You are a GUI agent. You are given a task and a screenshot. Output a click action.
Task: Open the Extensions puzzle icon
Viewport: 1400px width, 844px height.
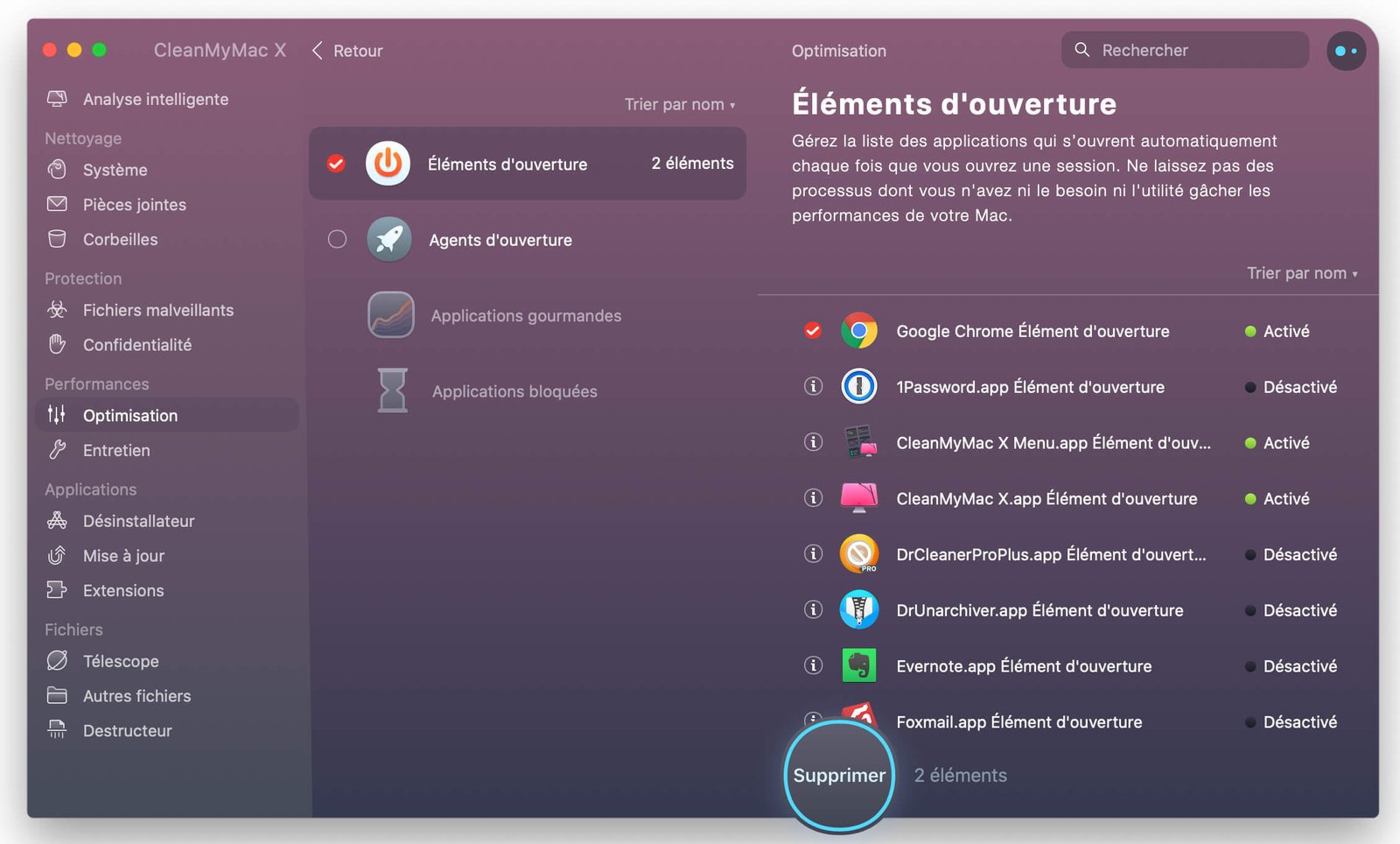pos(57,590)
